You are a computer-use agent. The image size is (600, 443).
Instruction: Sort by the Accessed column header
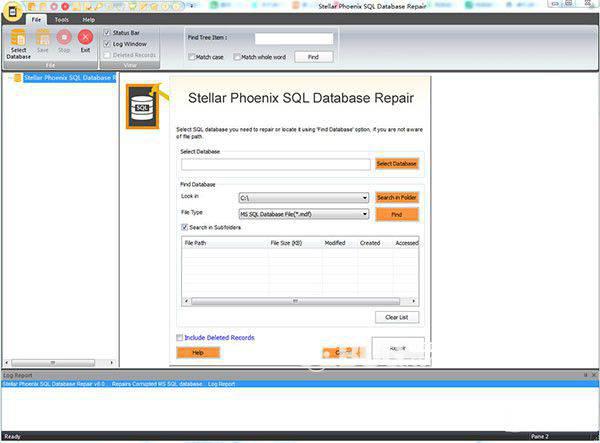click(x=406, y=243)
